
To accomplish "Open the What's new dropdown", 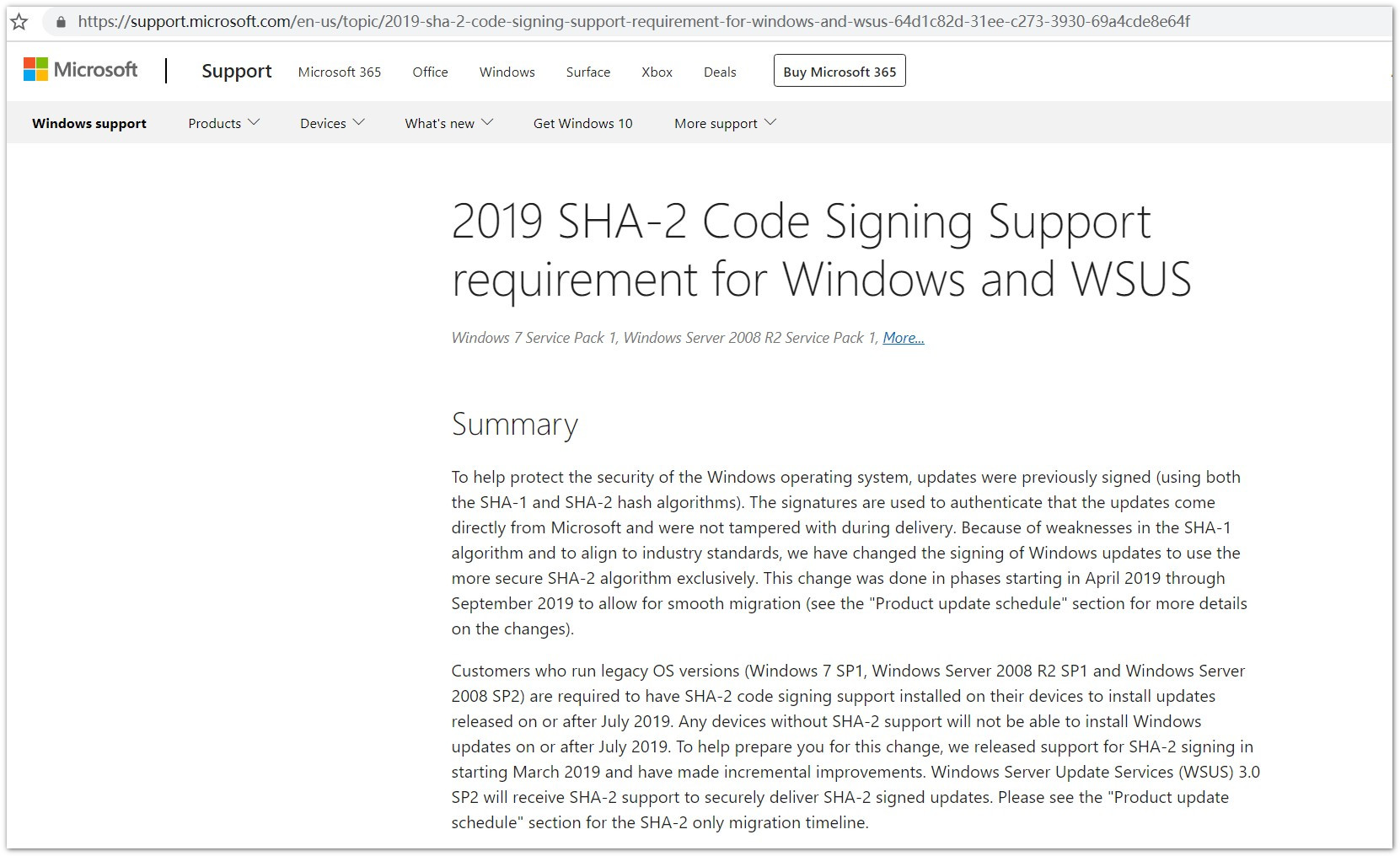I will 448,123.
